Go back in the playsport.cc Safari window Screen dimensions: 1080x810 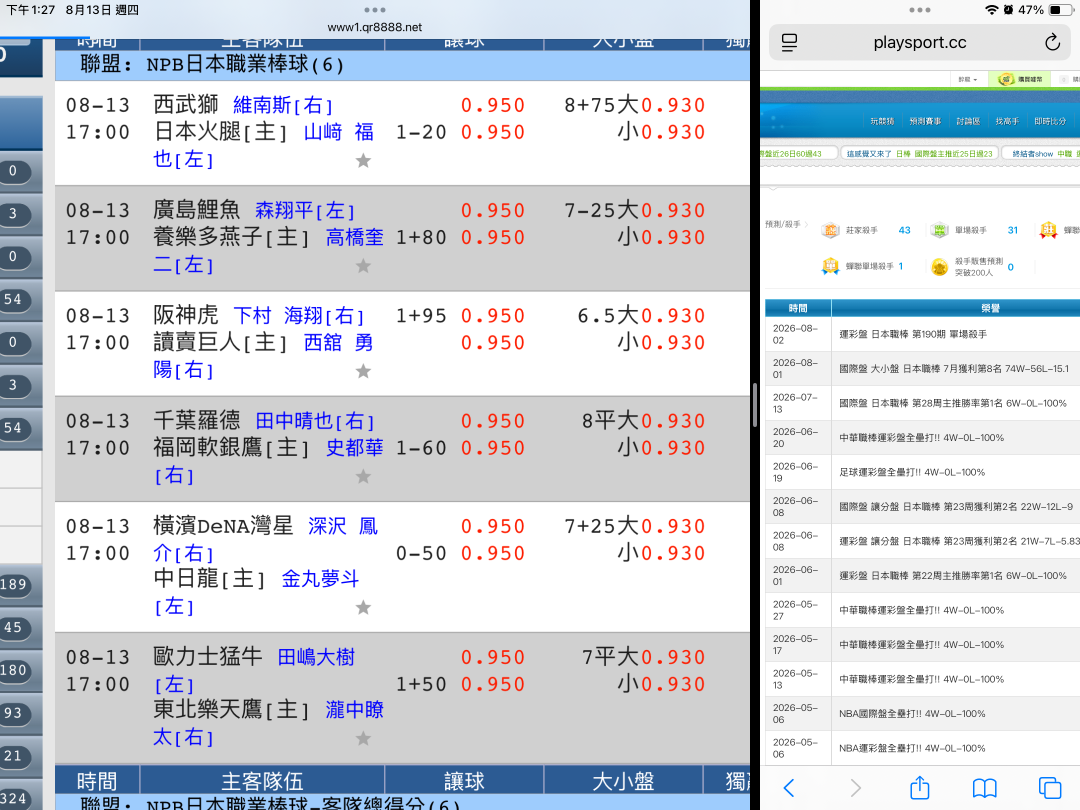[x=789, y=787]
